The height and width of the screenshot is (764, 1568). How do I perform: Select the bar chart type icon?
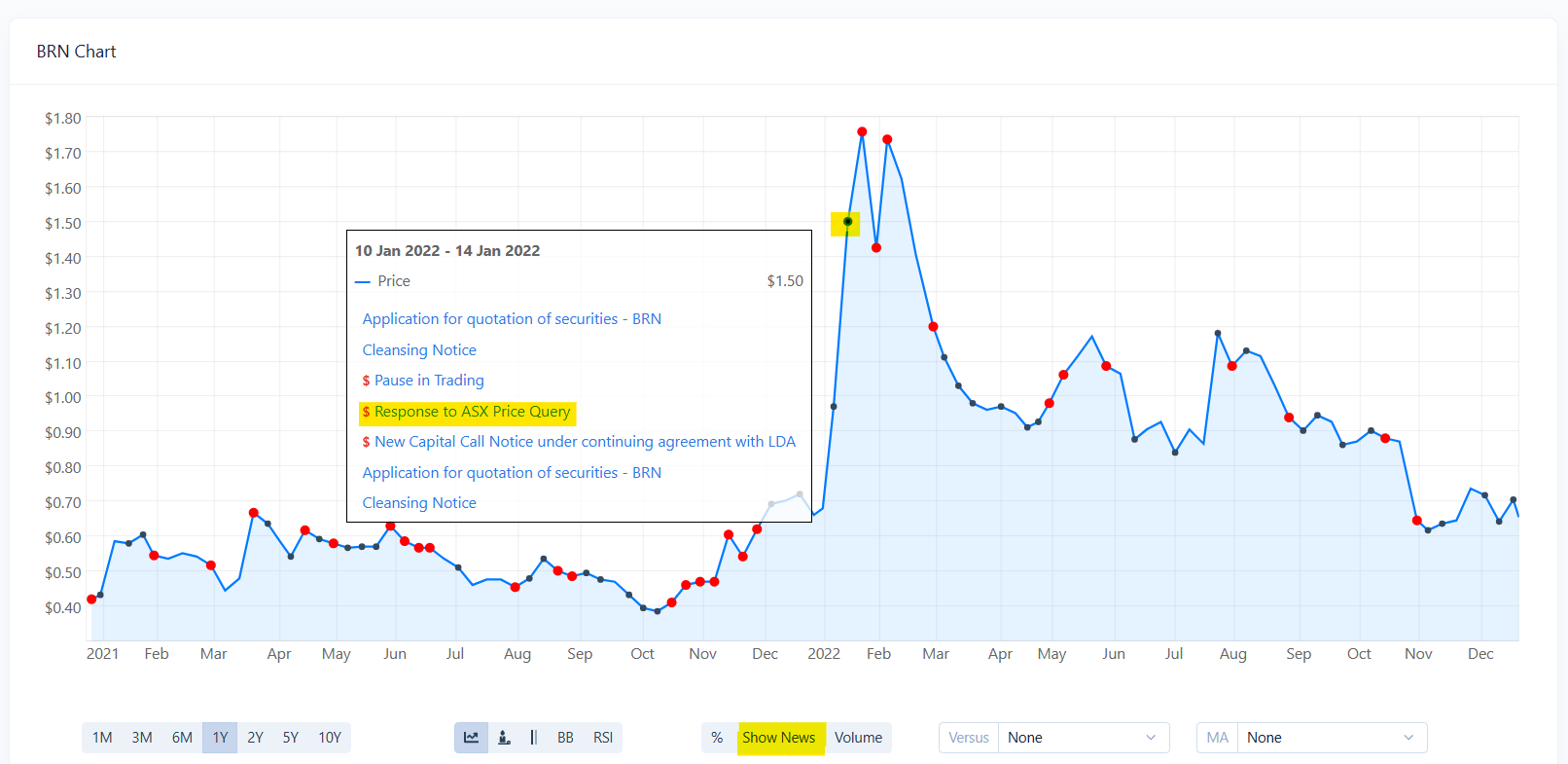[533, 738]
